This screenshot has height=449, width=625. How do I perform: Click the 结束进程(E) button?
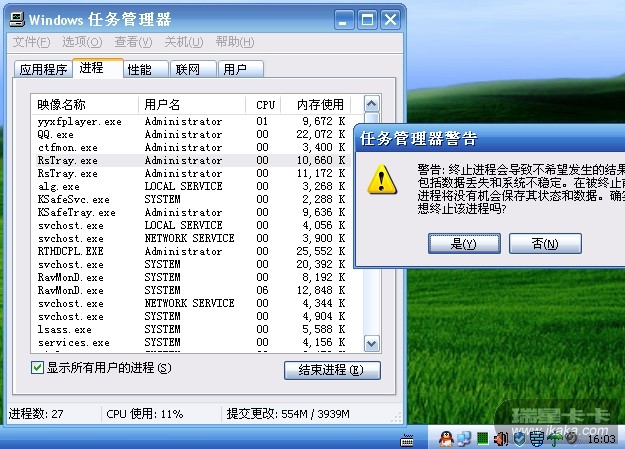click(332, 370)
